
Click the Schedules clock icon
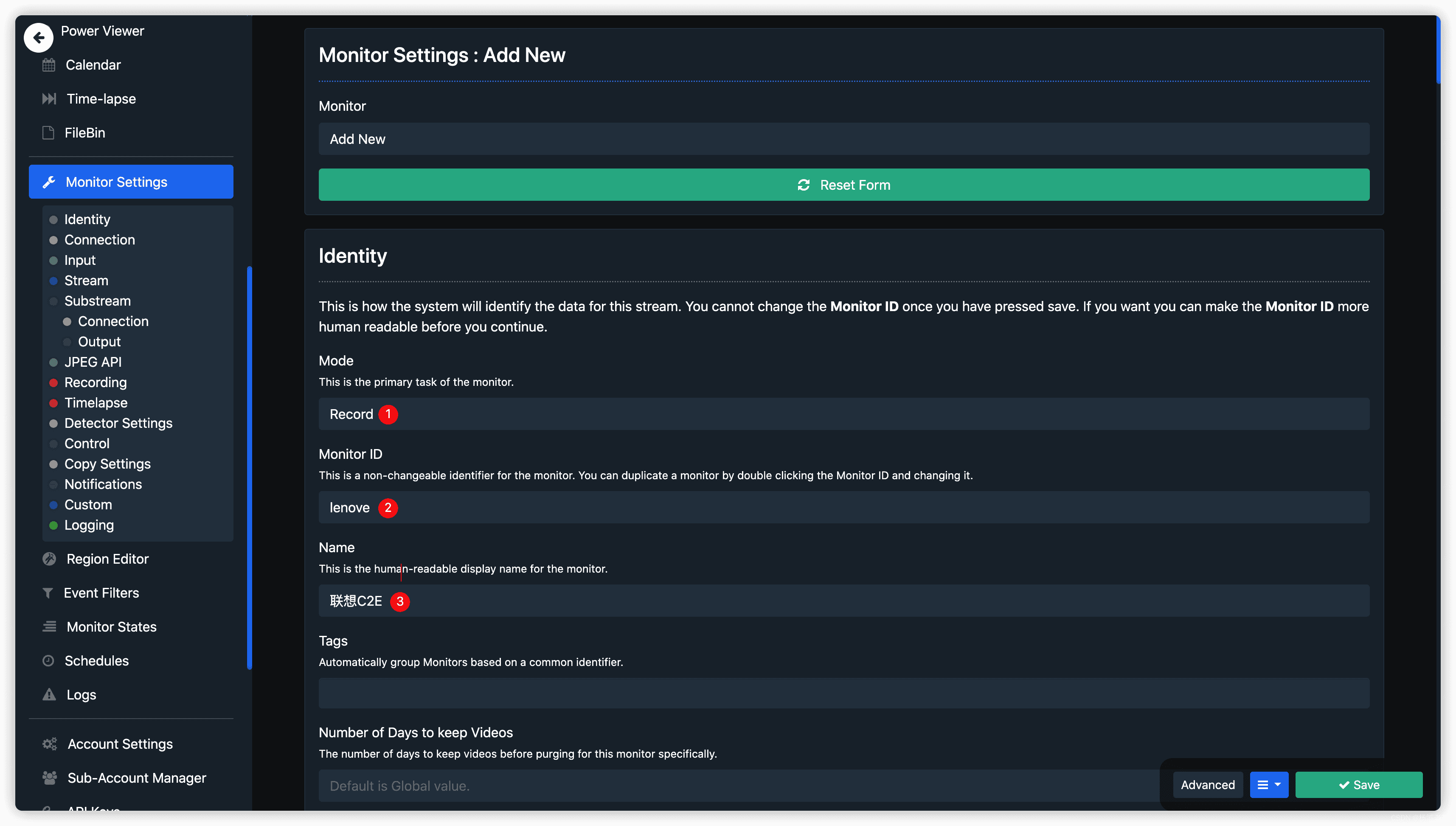click(x=48, y=661)
